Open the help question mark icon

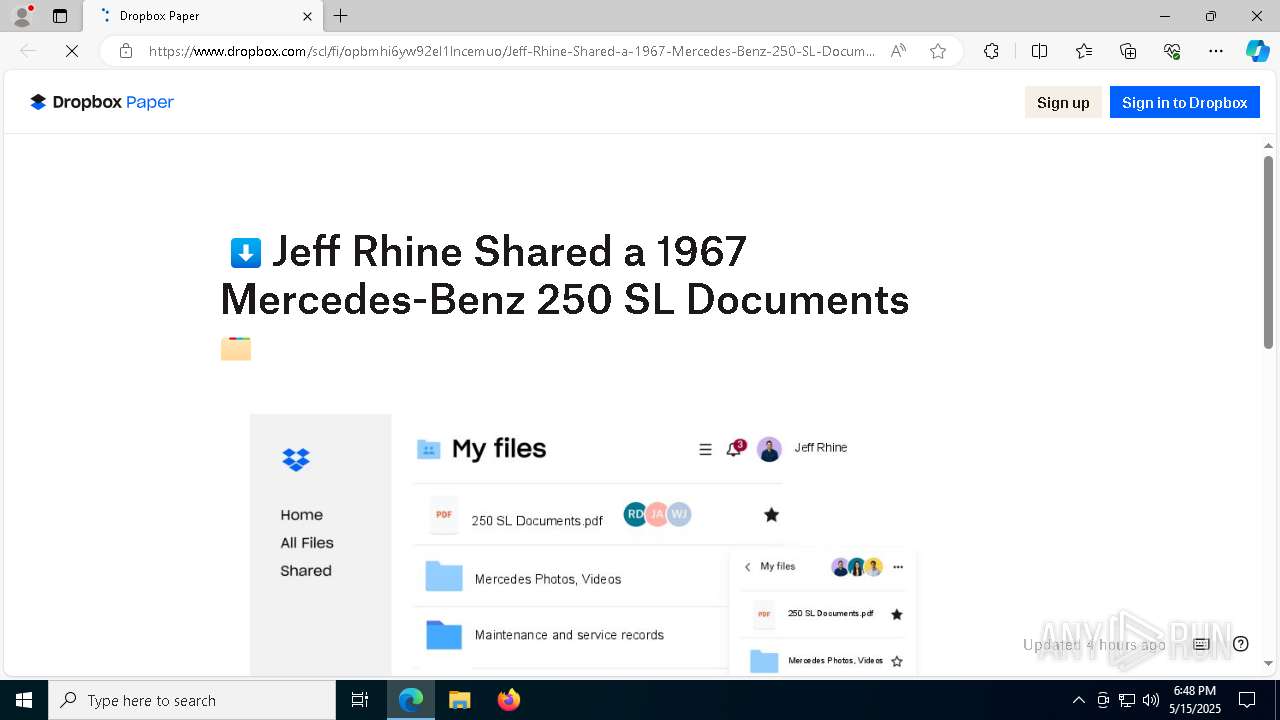[x=1241, y=644]
